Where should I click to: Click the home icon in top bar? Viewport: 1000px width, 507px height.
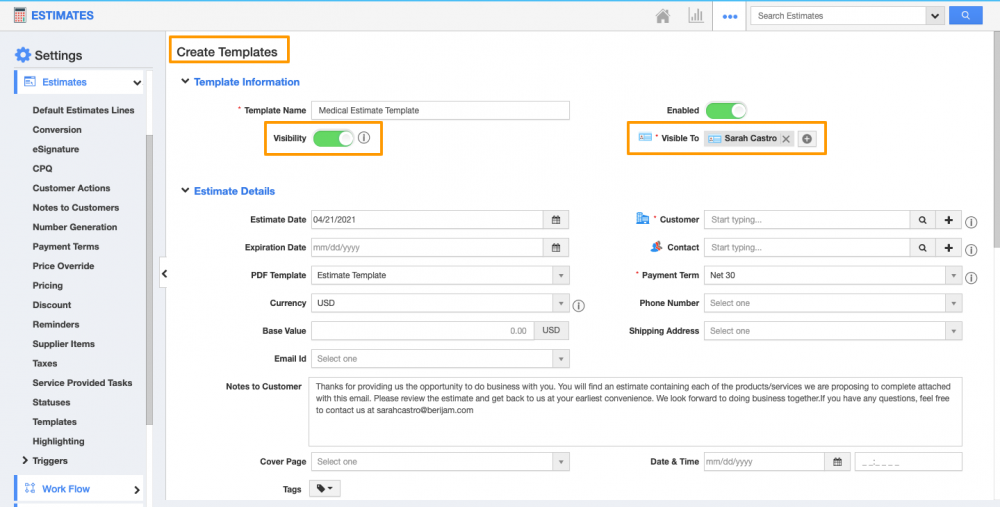tap(662, 16)
